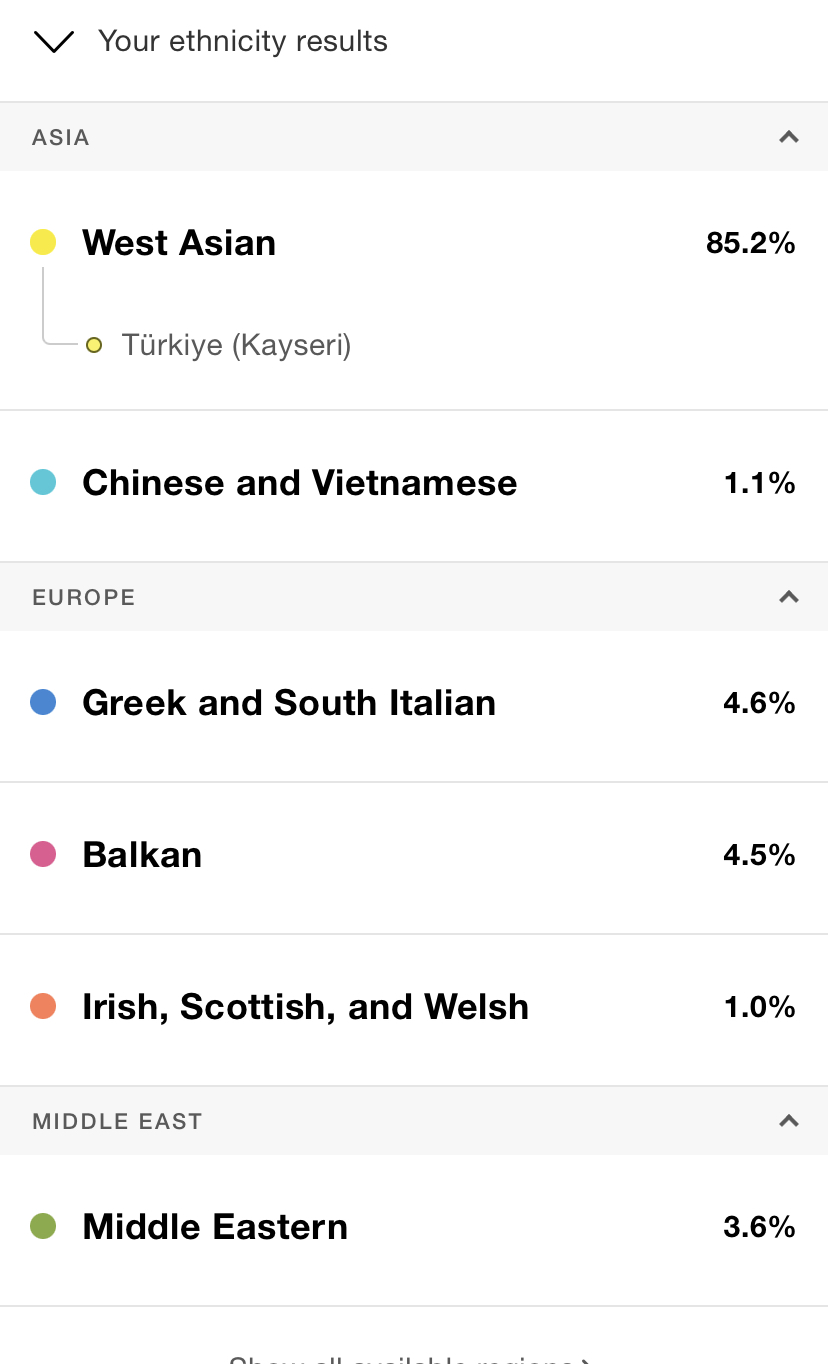This screenshot has height=1364, width=828.
Task: Click the green Middle Eastern dot
Action: [x=43, y=1227]
